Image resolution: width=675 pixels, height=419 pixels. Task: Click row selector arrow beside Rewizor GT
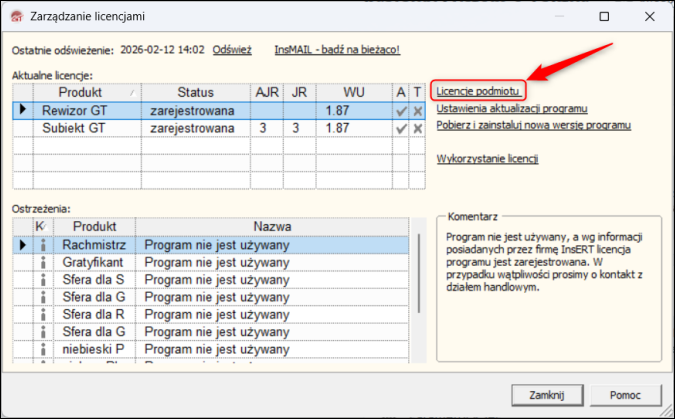[23, 111]
